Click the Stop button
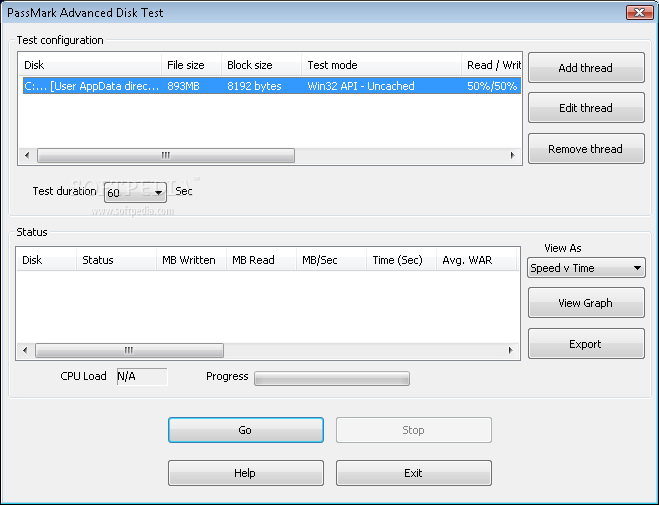Screen dimensions: 659x505 point(414,430)
